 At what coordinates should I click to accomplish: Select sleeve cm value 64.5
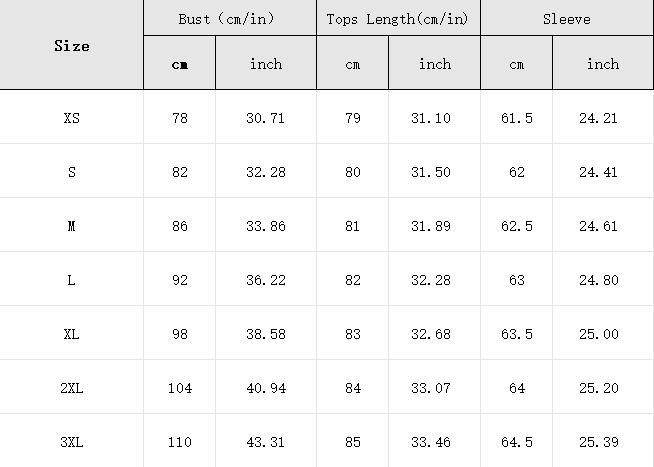(x=517, y=442)
